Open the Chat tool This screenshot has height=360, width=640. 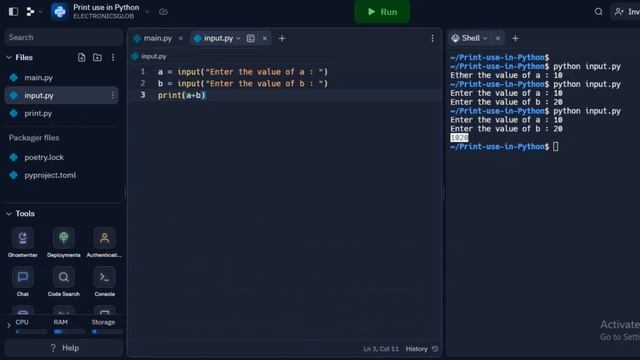pos(22,282)
